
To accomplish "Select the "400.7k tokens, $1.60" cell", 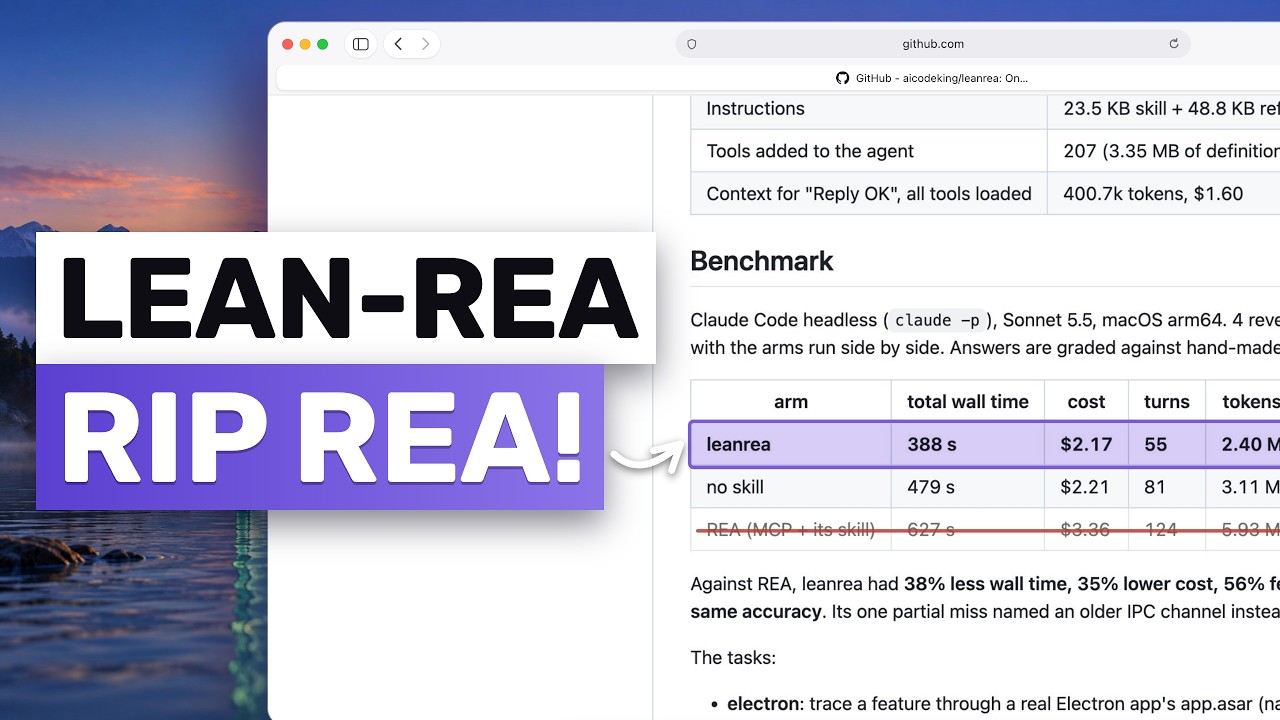I will [1163, 194].
